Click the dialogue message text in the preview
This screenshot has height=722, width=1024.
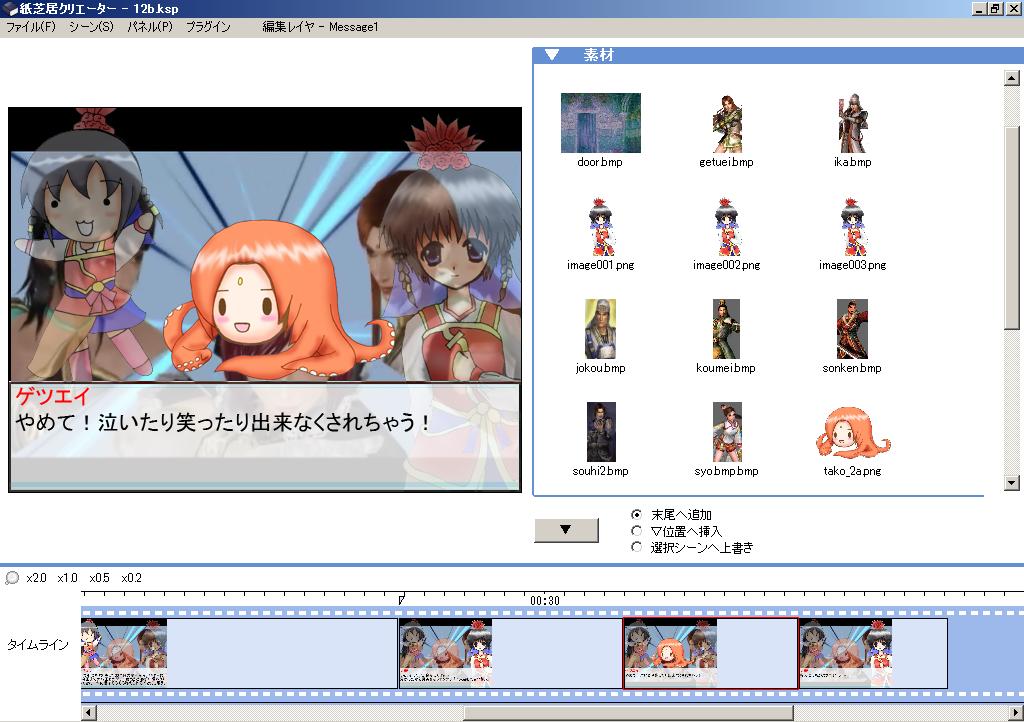coord(223,422)
